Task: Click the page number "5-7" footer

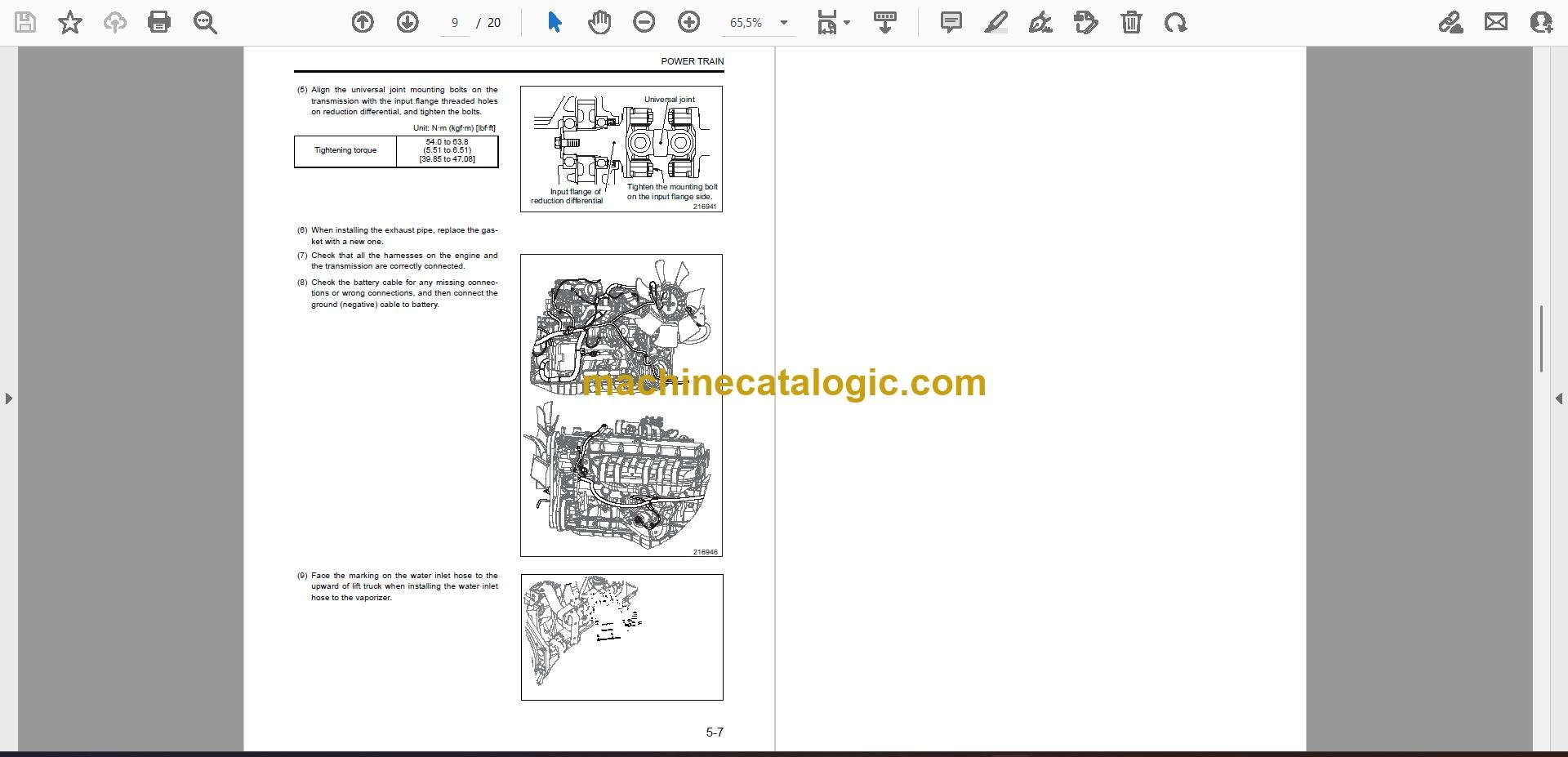Action: [715, 733]
